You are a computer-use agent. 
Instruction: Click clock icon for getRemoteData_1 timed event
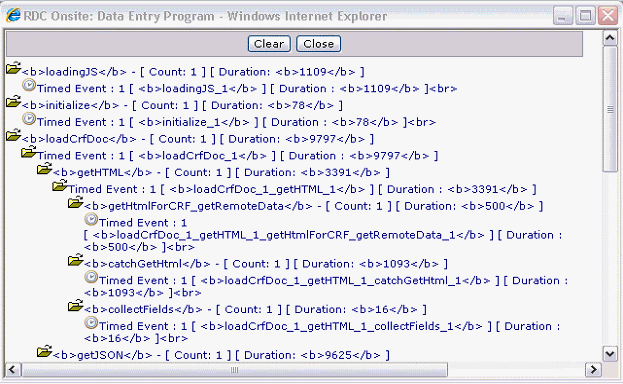(x=91, y=219)
